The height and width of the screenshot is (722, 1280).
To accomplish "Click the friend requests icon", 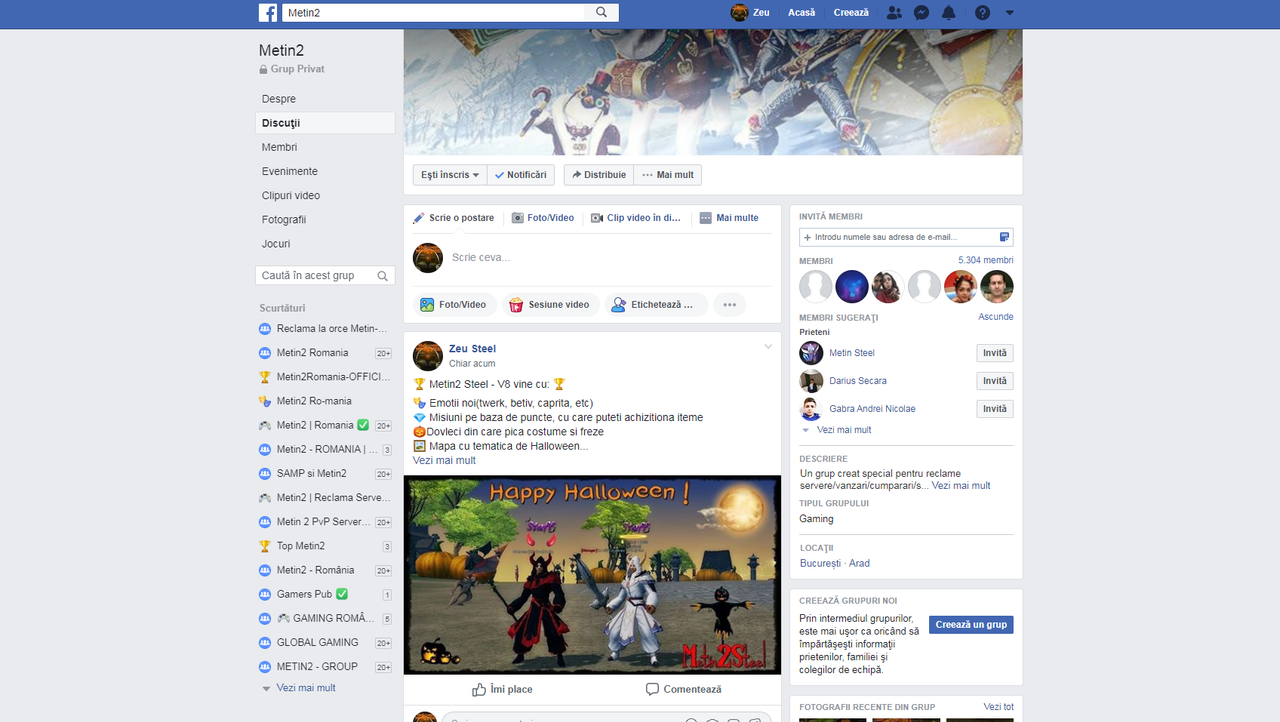I will 894,12.
